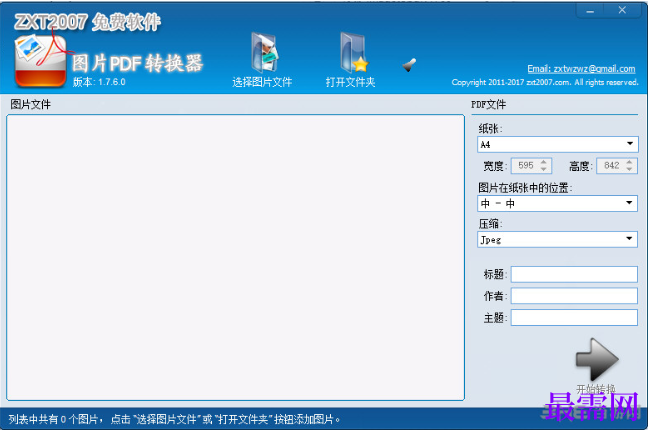The height and width of the screenshot is (438, 657).
Task: Click the 主题 subject input field
Action: click(574, 317)
